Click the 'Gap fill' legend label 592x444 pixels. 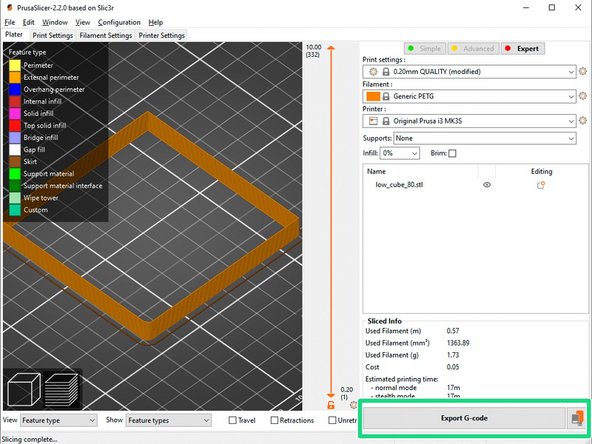pyautogui.click(x=34, y=150)
